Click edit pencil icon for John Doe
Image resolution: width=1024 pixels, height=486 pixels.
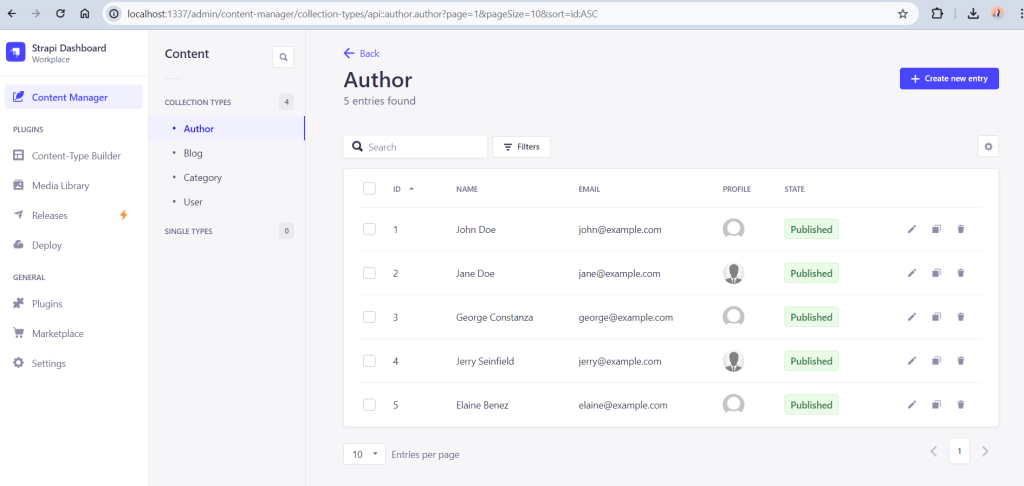pos(911,229)
